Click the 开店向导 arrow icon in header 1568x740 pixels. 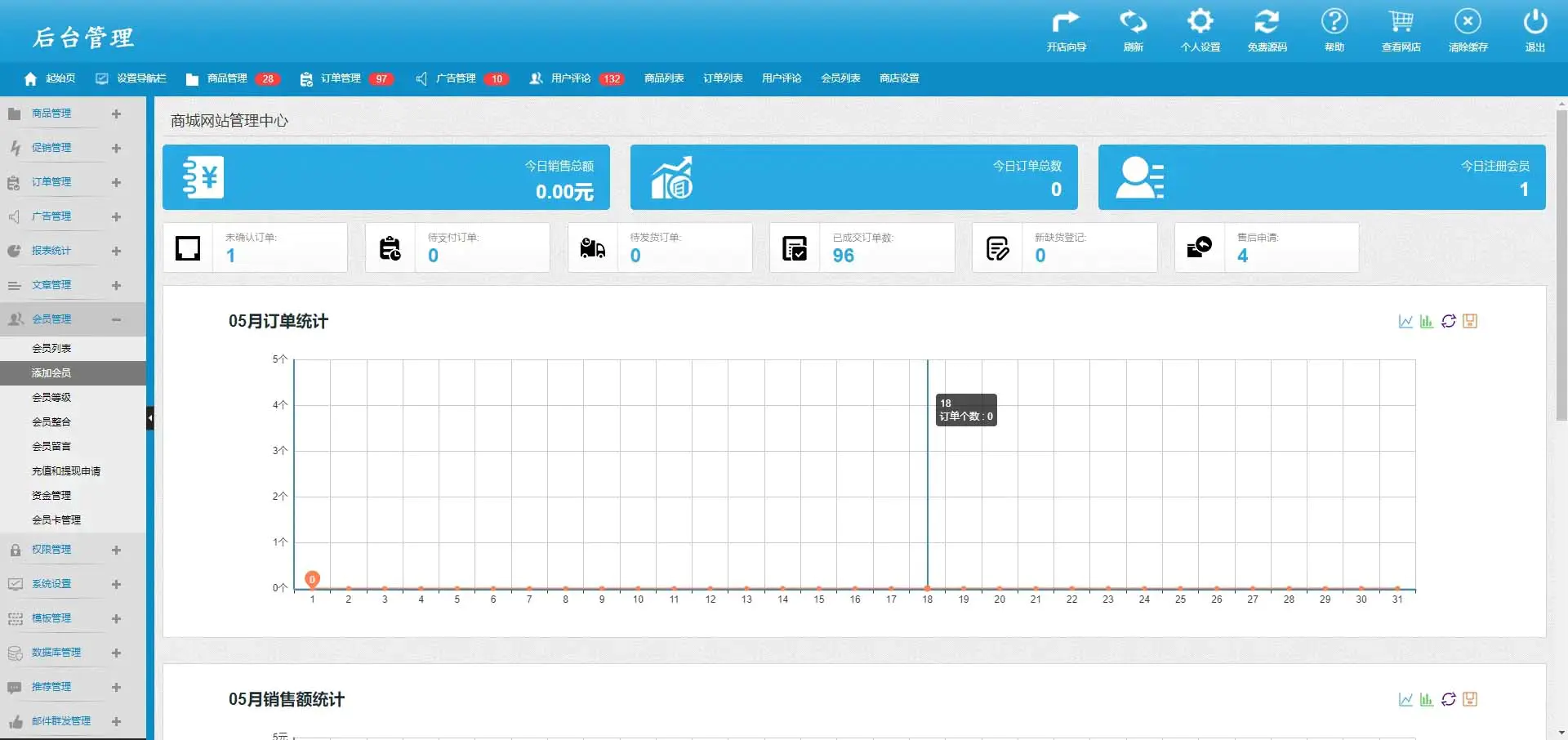tap(1066, 22)
